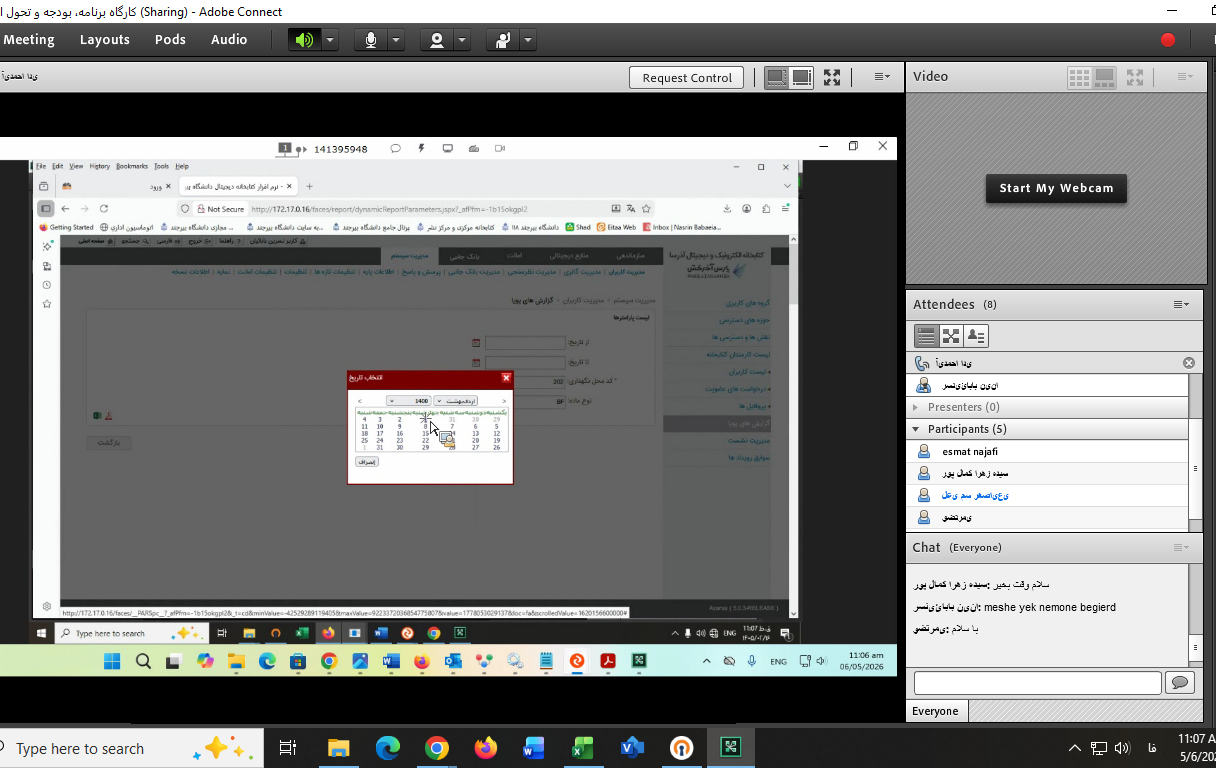
Task: Switch Video pod to filmstrip layout
Action: point(1104,77)
